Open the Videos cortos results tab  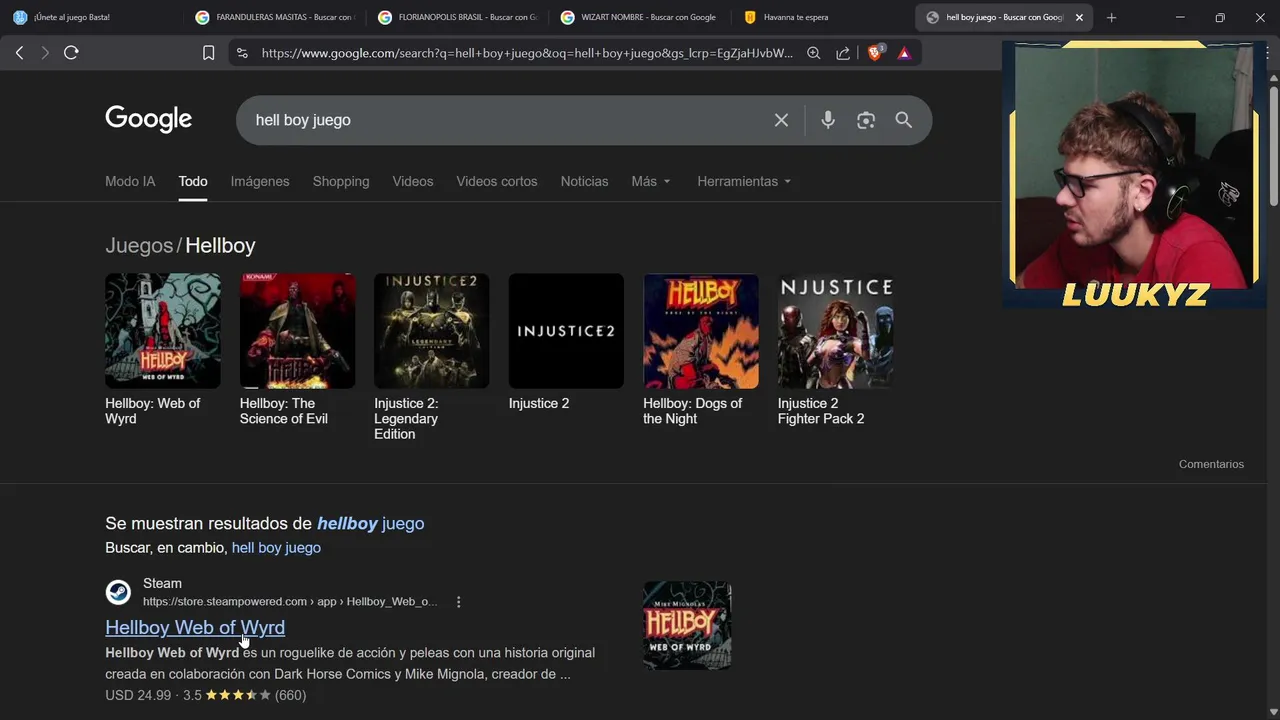point(497,181)
